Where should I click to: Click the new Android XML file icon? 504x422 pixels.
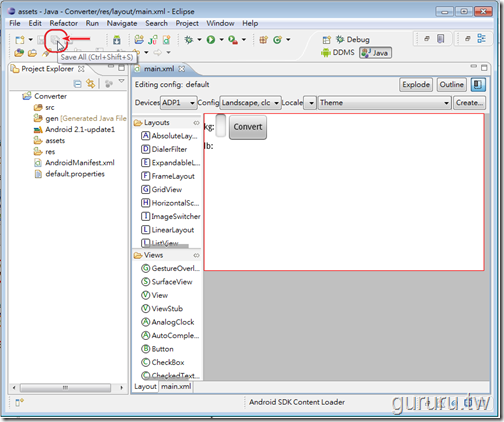click(x=166, y=40)
